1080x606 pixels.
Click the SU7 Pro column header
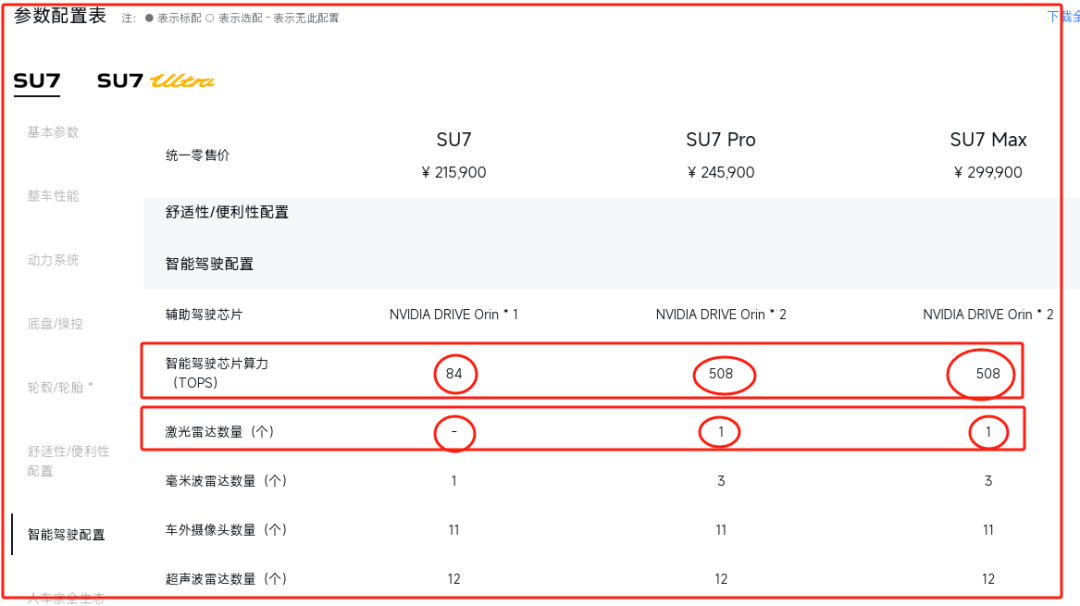pyautogui.click(x=720, y=140)
